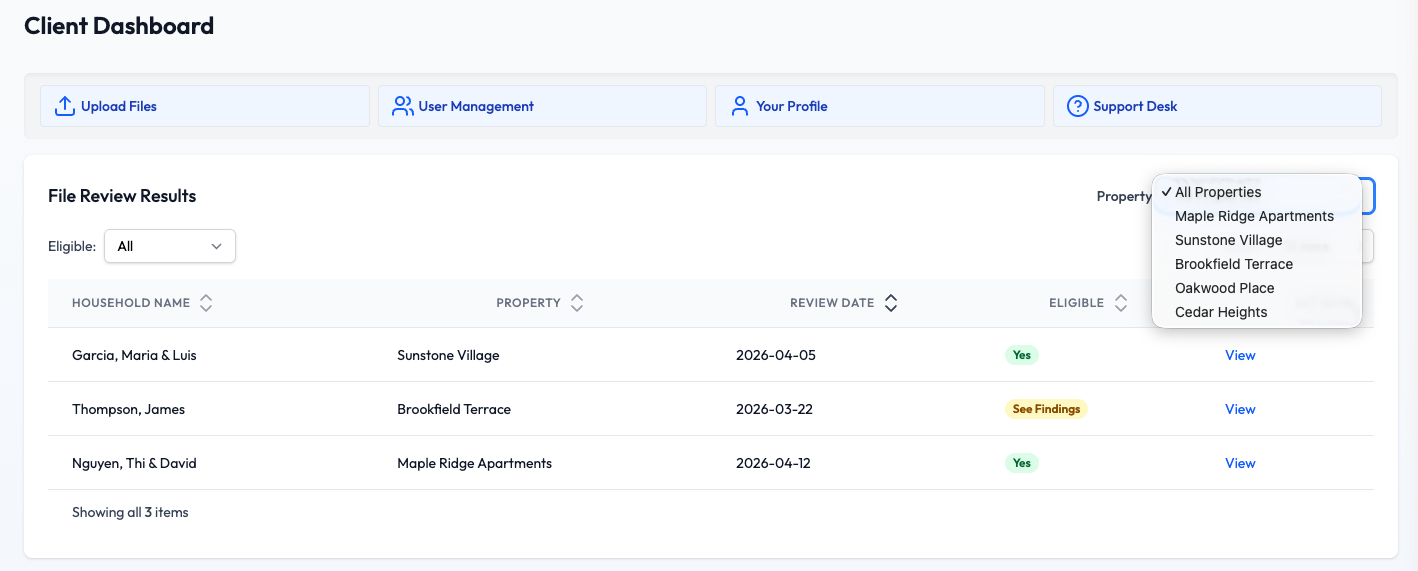Viewport: 1418px width, 571px height.
Task: Open View link for Thompson, James
Action: tap(1240, 409)
